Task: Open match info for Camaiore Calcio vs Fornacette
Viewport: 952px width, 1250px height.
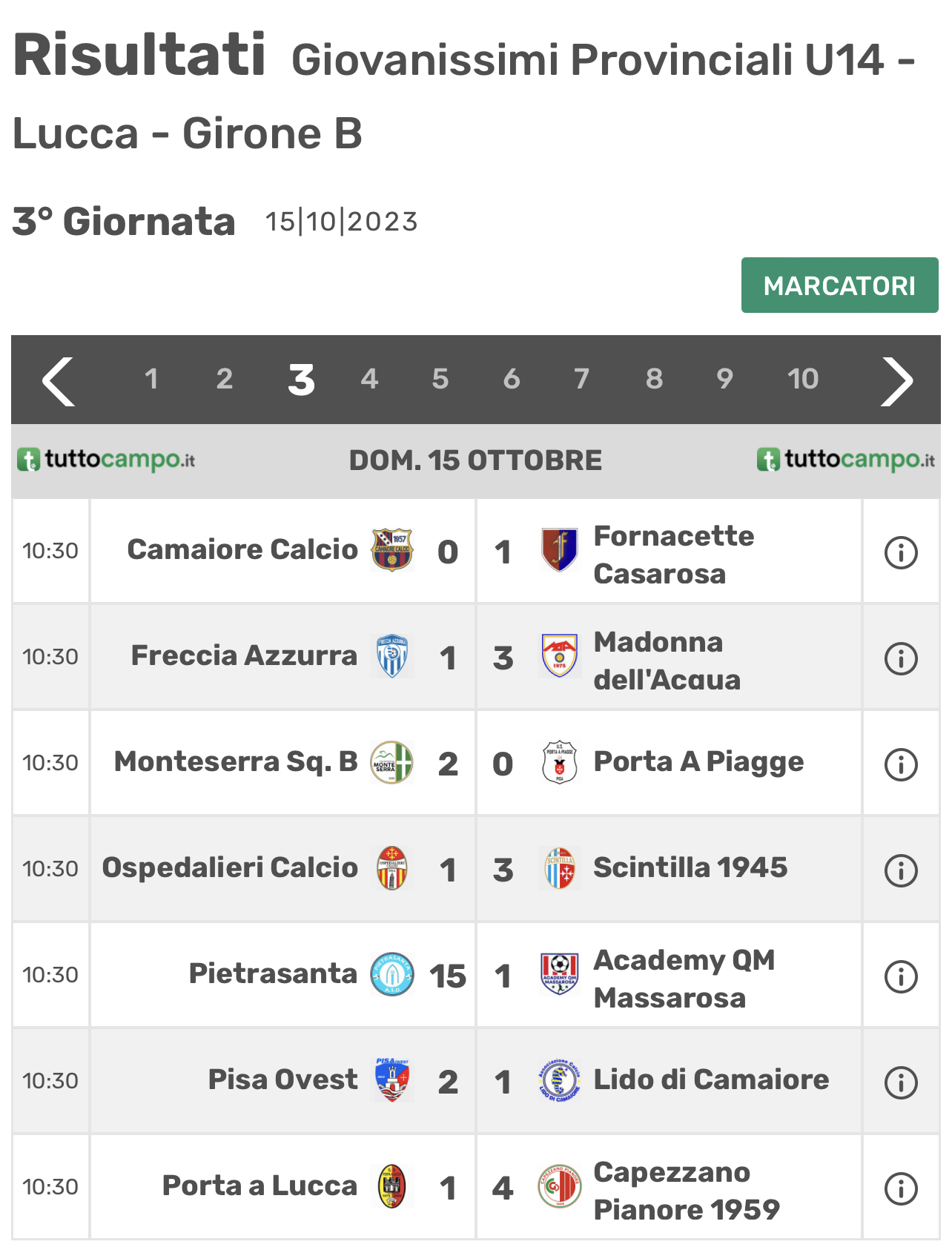Action: click(x=901, y=552)
